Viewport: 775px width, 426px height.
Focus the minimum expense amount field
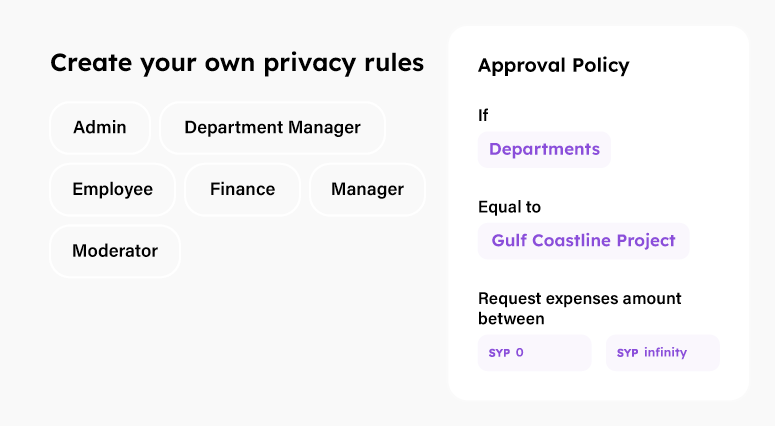534,353
